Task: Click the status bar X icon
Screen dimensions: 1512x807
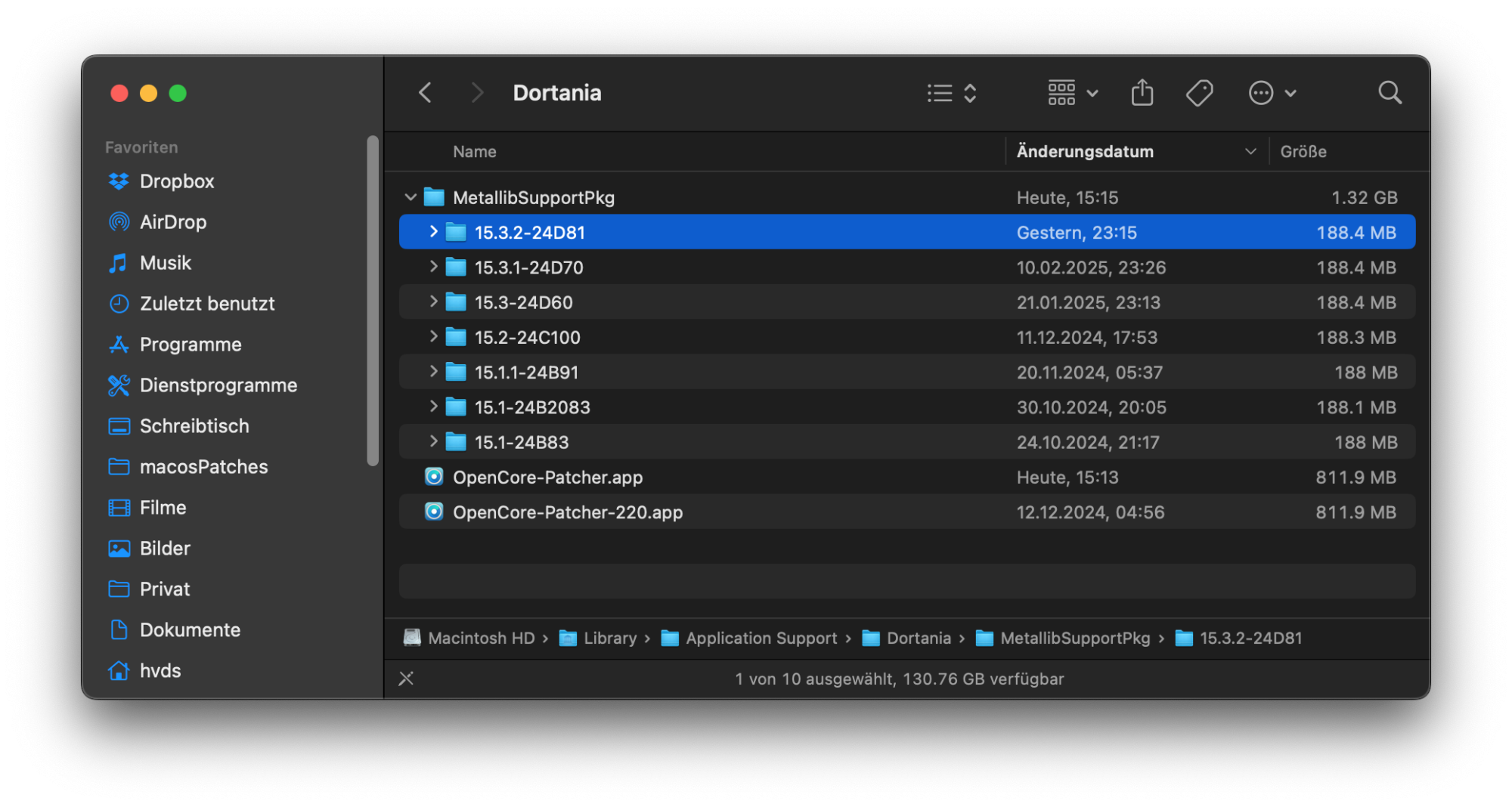Action: click(x=406, y=679)
